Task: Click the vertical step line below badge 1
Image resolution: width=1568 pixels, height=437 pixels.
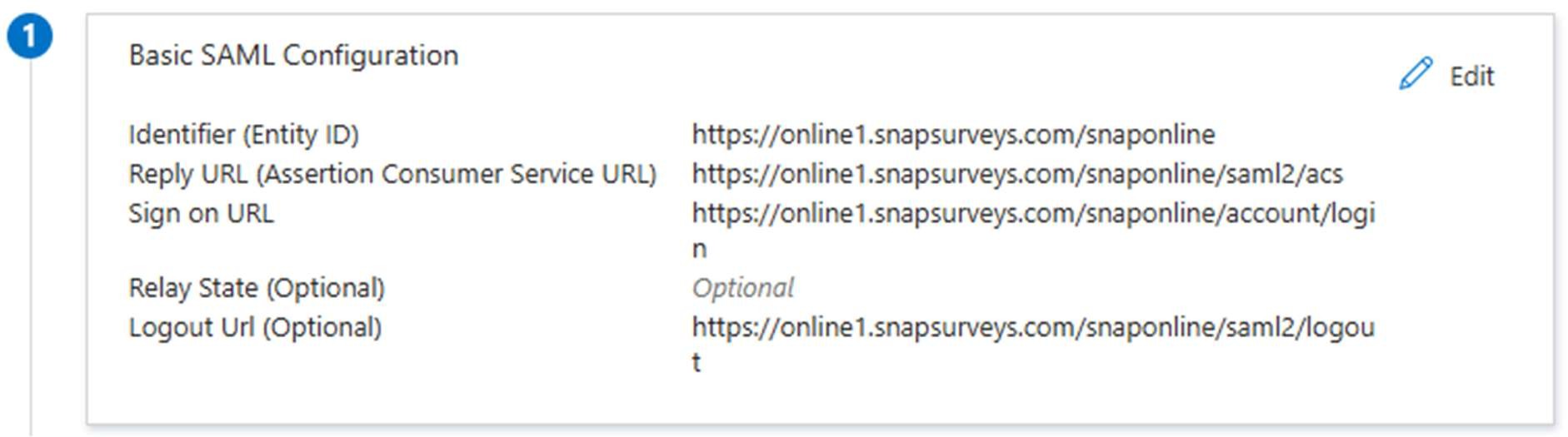Action: 31,250
